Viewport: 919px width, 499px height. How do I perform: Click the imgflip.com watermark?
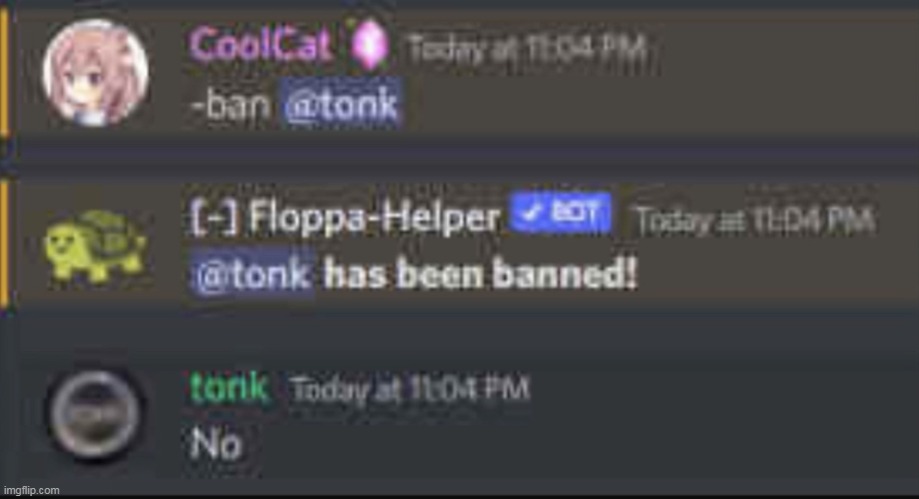point(32,490)
